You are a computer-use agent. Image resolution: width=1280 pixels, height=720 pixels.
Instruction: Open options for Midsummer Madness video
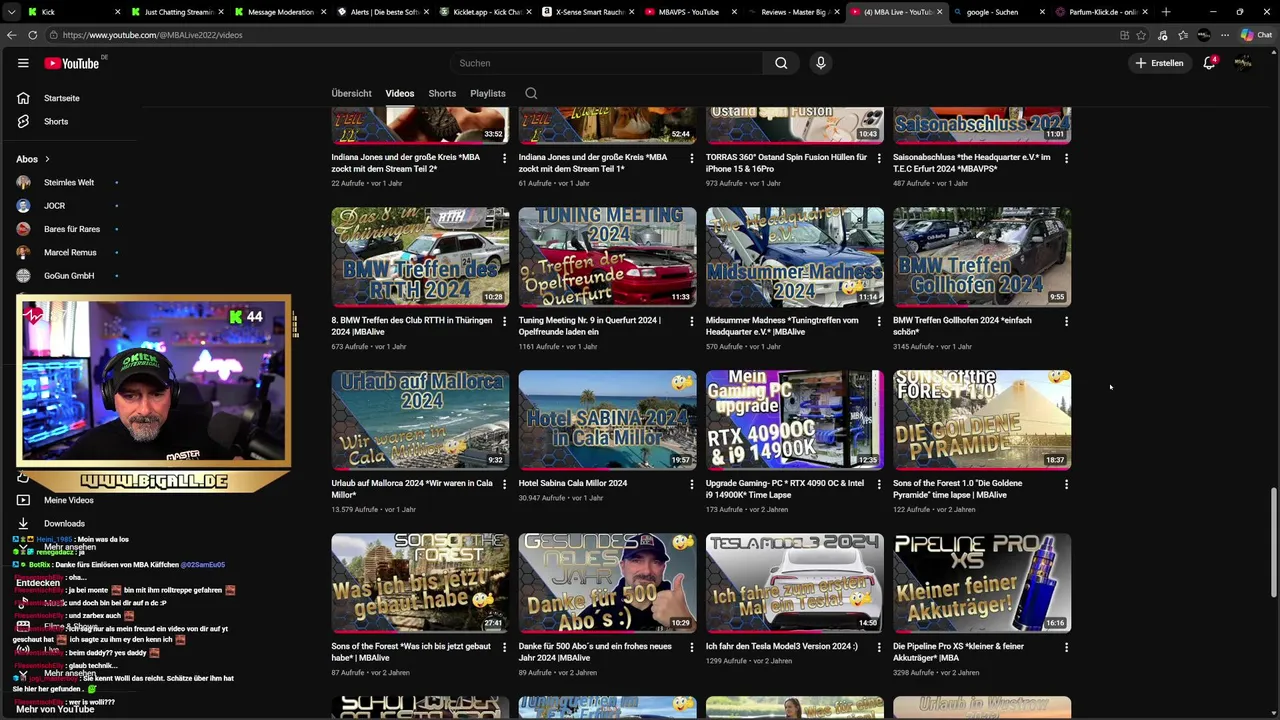(879, 321)
